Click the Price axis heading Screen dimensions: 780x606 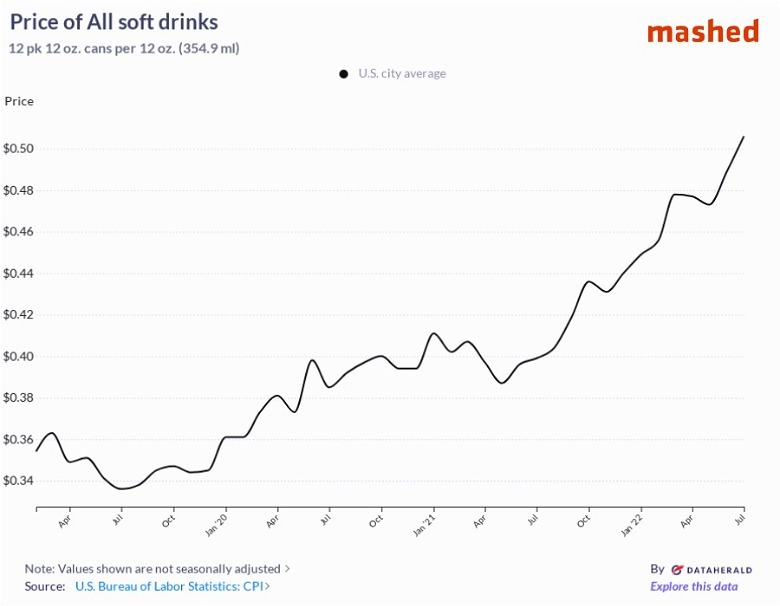pos(19,101)
